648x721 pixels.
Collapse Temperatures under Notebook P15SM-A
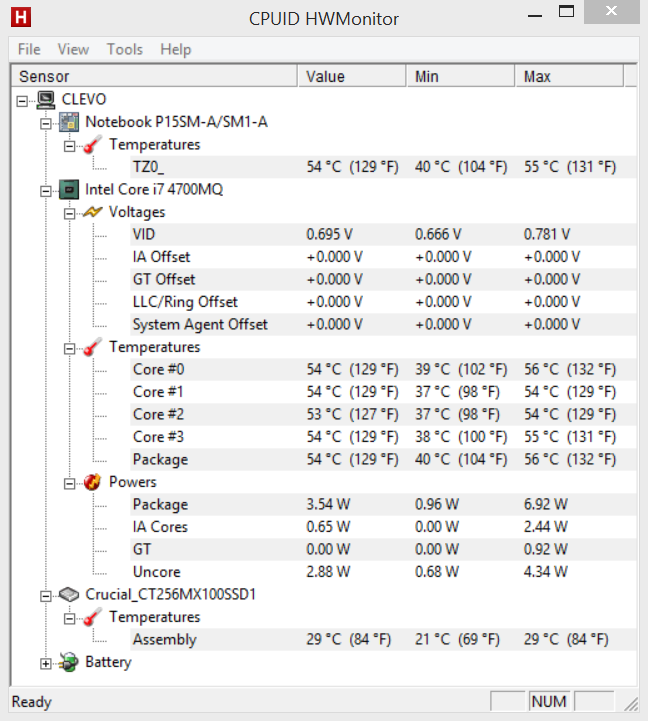(69, 146)
